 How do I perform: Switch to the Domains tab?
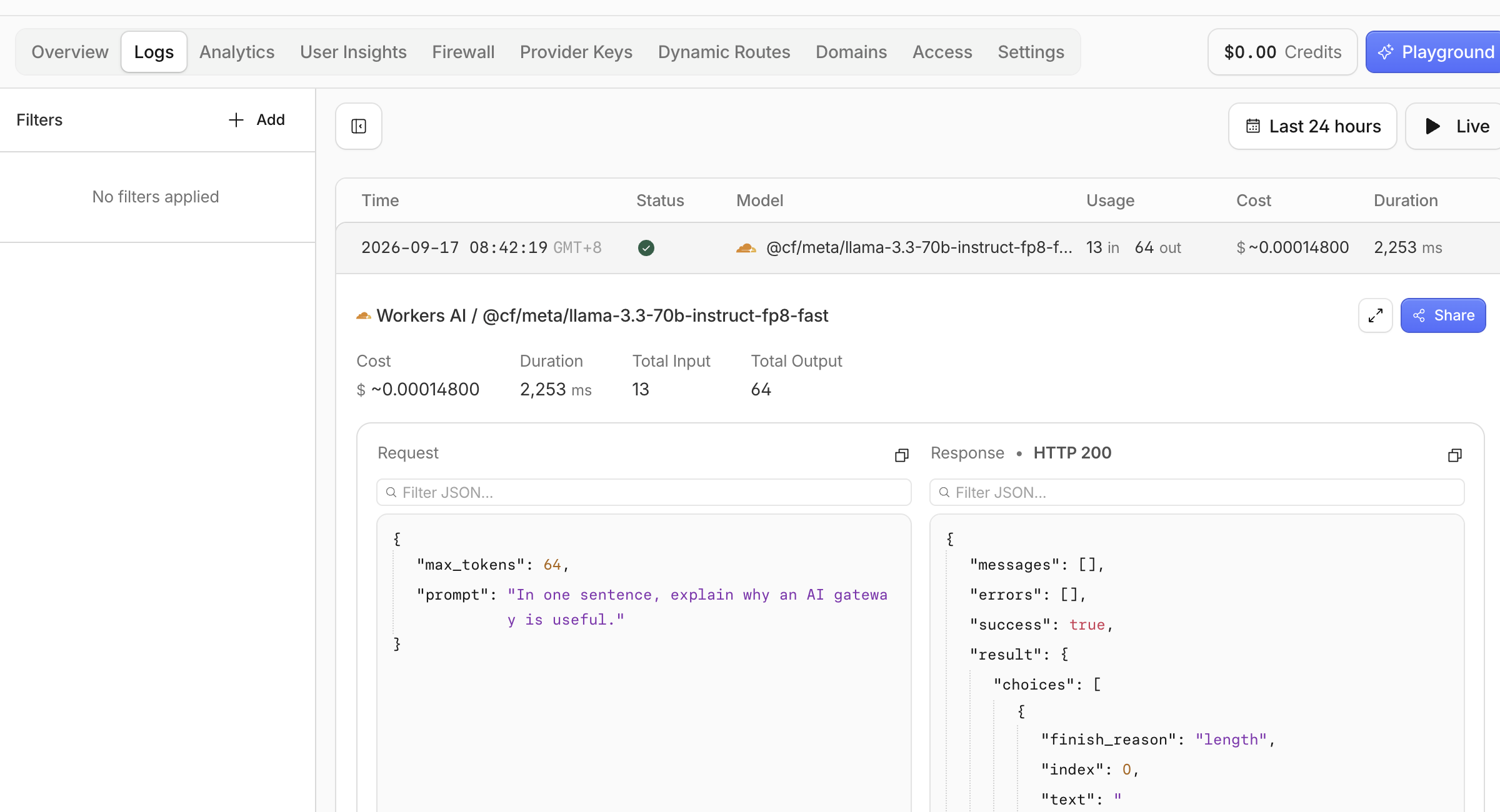pyautogui.click(x=851, y=52)
